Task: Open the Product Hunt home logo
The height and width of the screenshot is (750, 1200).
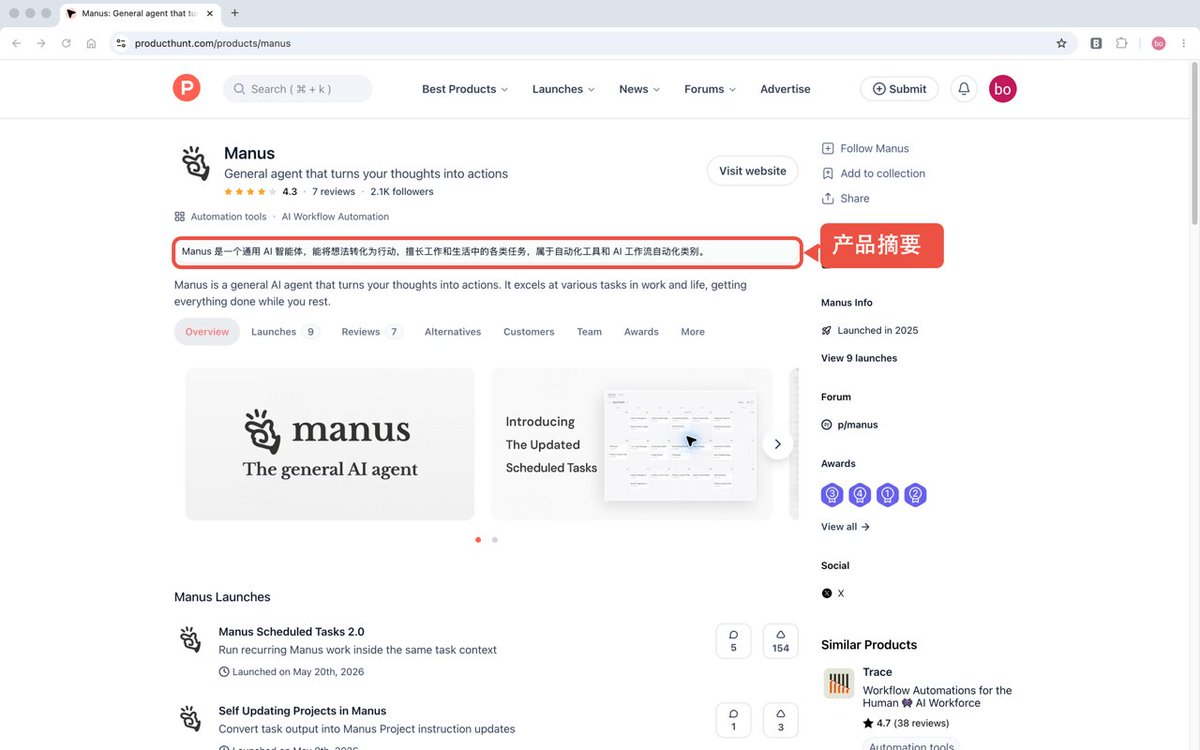Action: click(x=186, y=88)
